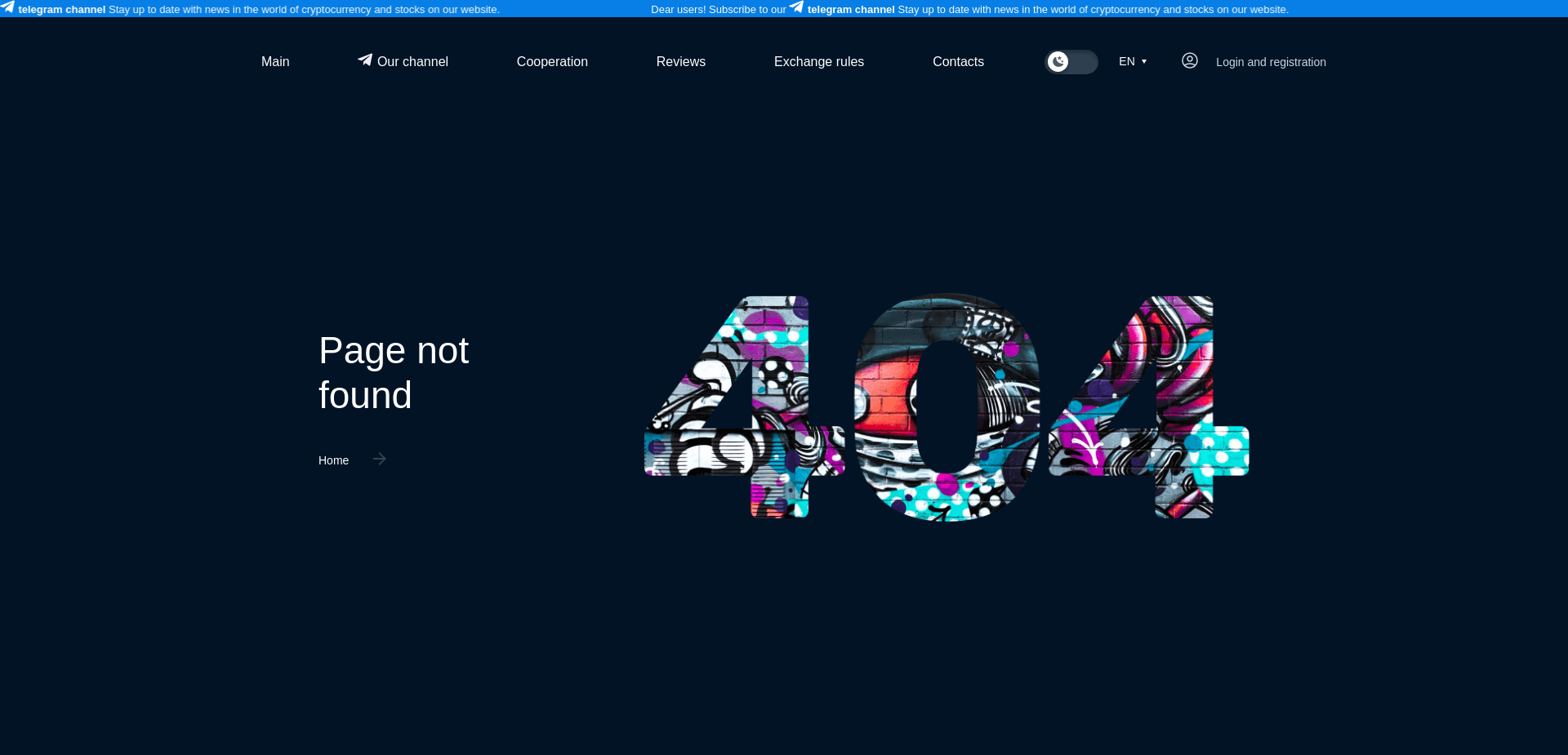Screen dimensions: 1568x755
Task: Open the Reviews page
Action: pyautogui.click(x=680, y=61)
